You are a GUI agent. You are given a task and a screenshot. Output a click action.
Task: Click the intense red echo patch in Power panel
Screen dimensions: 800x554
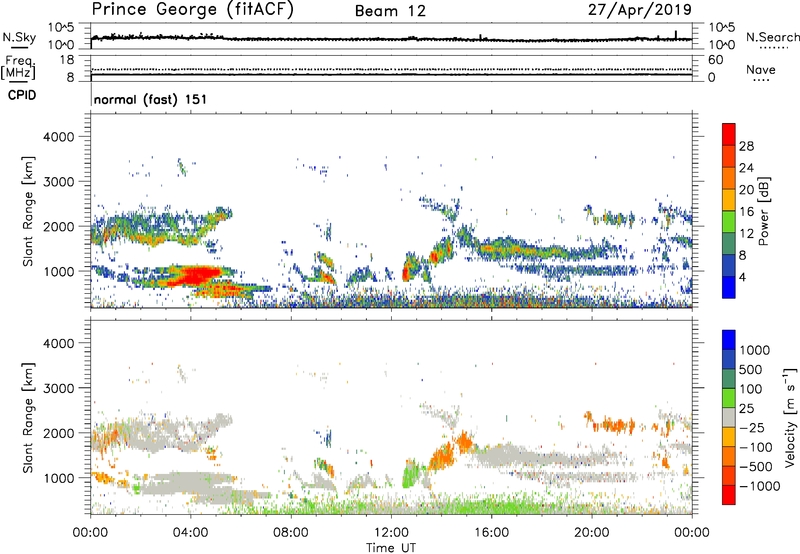pyautogui.click(x=196, y=276)
